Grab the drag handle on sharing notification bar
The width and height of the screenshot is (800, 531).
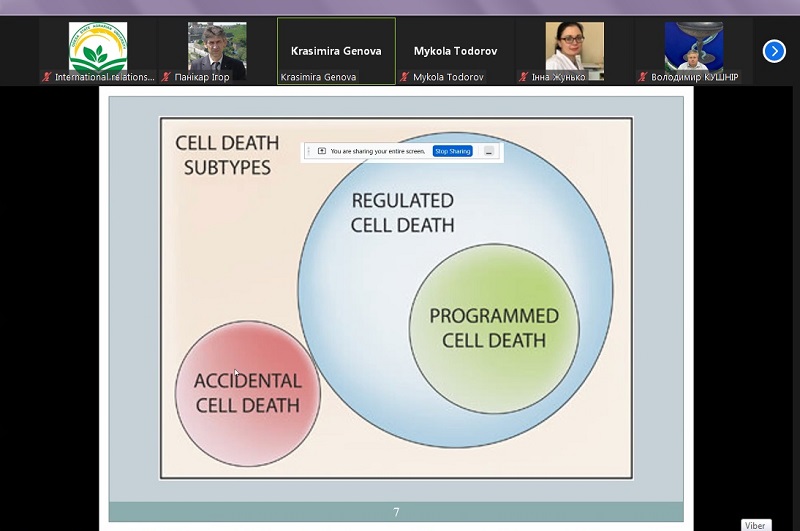309,151
